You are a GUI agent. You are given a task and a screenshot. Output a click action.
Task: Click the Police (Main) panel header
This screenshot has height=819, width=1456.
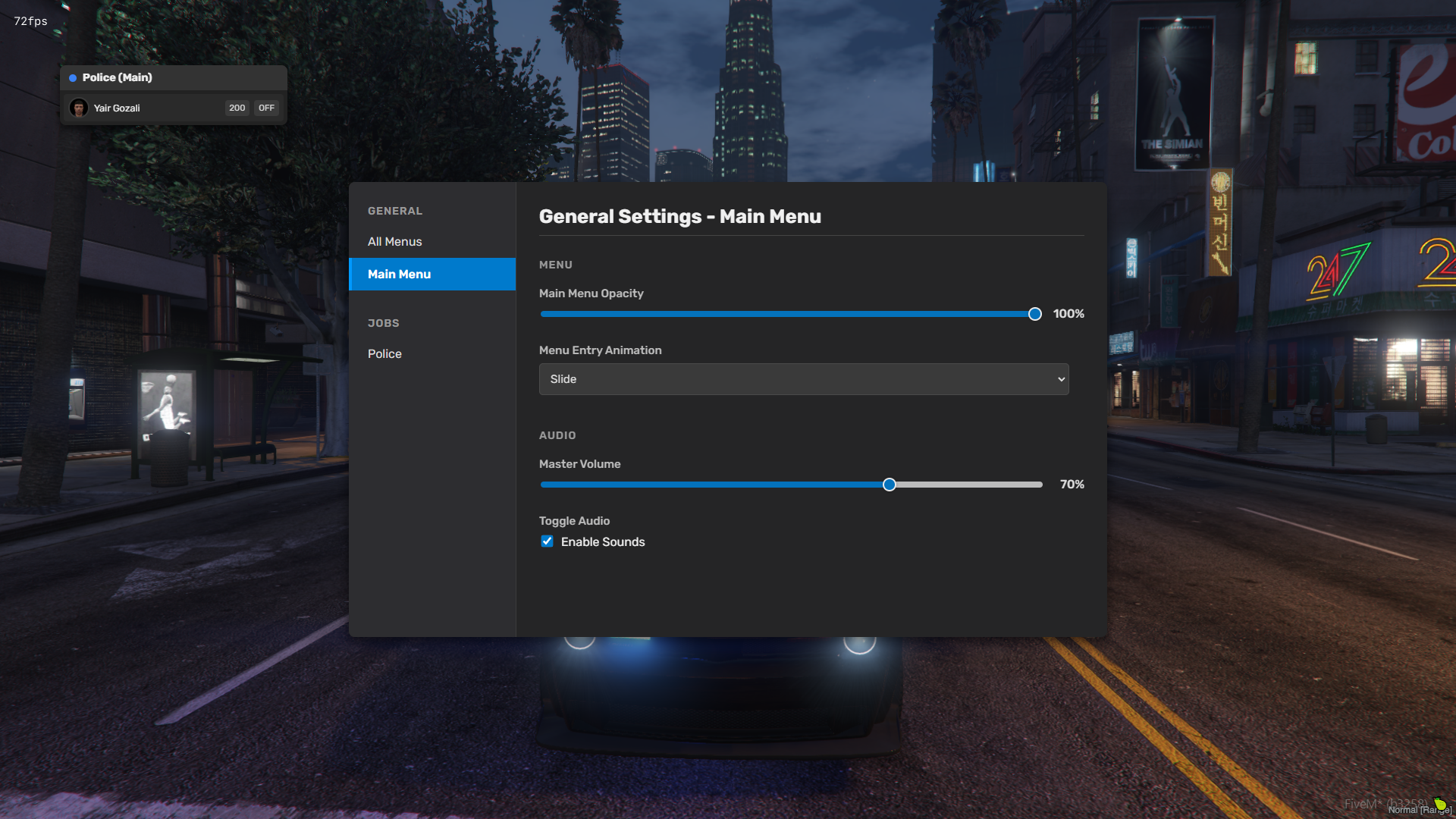[174, 77]
